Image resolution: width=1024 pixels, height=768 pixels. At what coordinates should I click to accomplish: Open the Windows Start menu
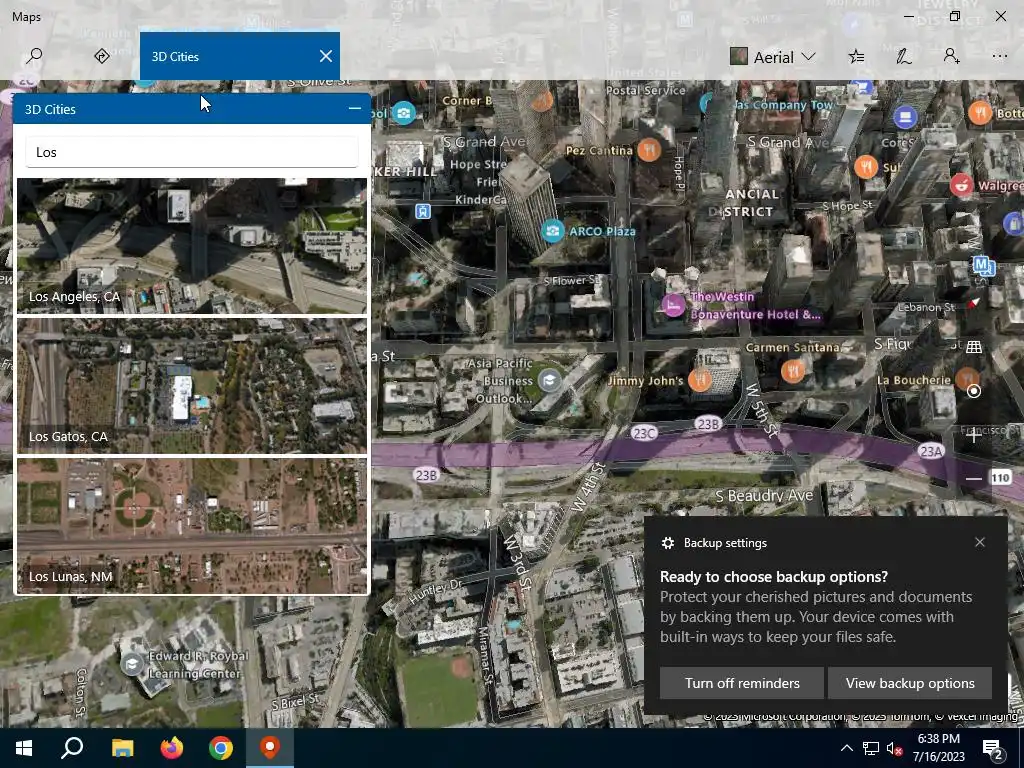coord(24,748)
